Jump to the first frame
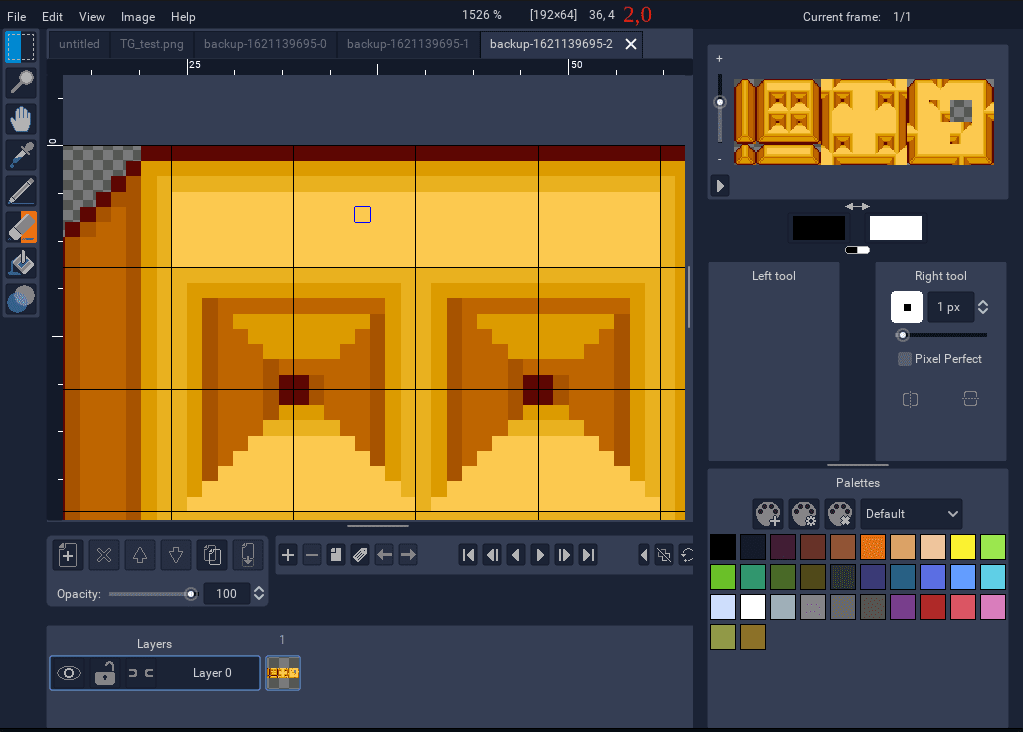The image size is (1023, 732). (x=468, y=555)
